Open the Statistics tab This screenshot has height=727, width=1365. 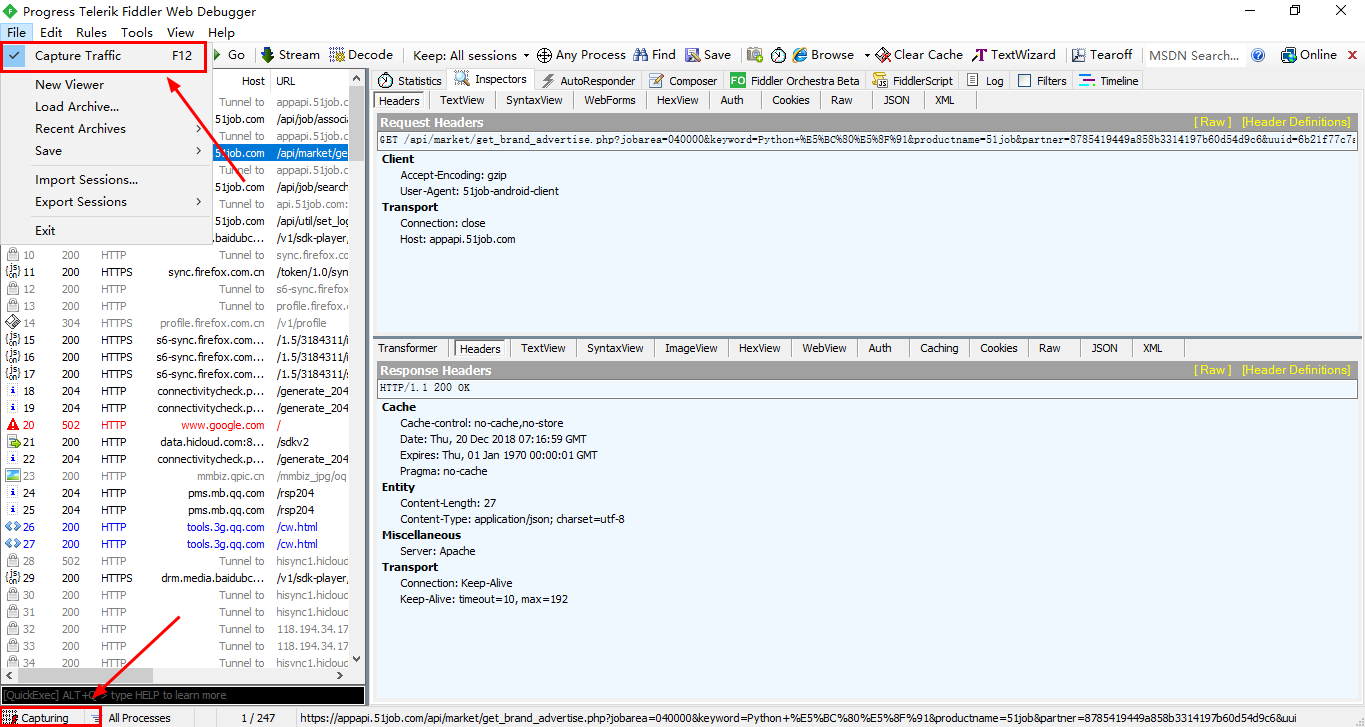(x=410, y=81)
